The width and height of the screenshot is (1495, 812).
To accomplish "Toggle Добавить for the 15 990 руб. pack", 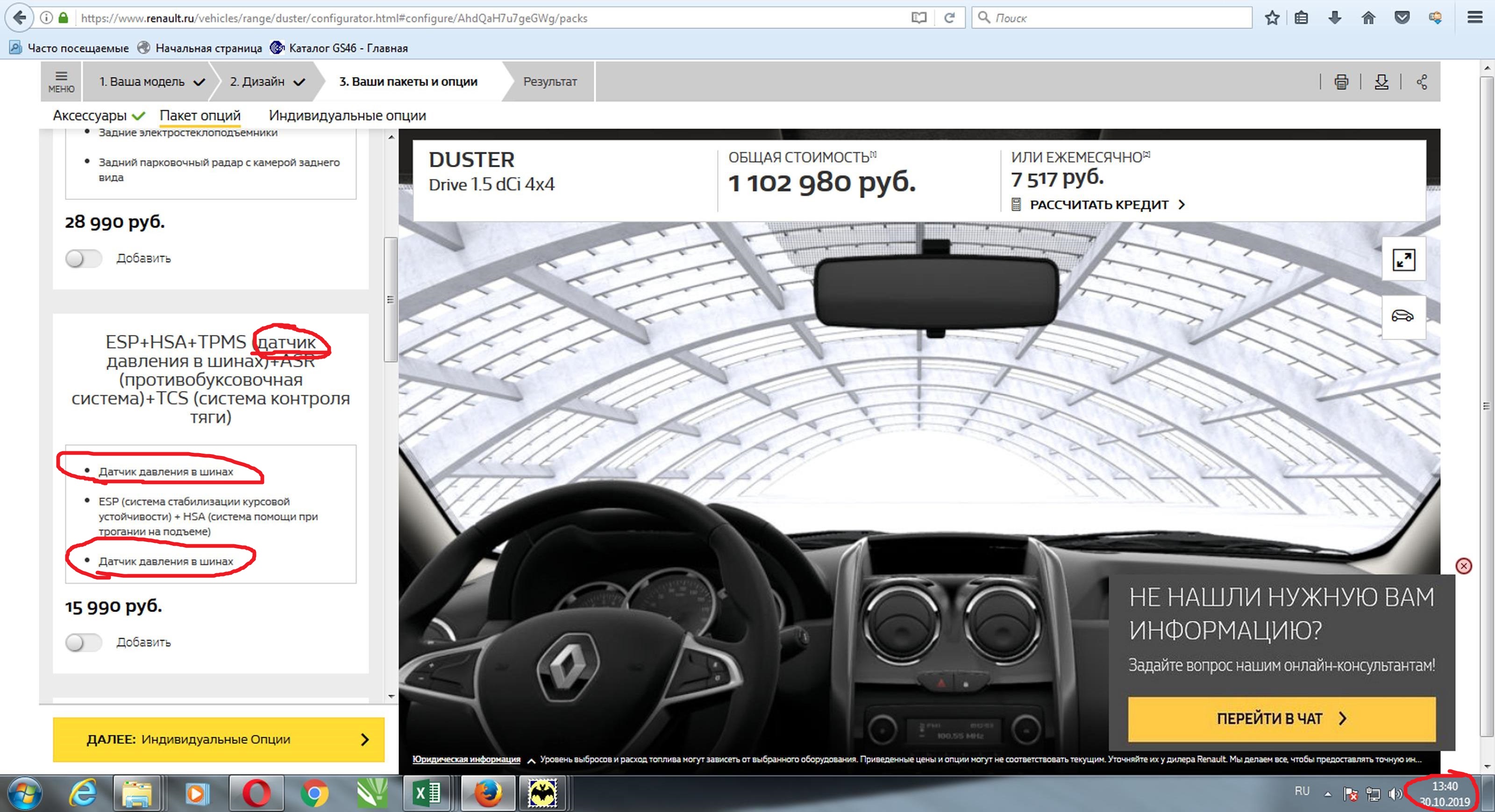I will [x=84, y=642].
